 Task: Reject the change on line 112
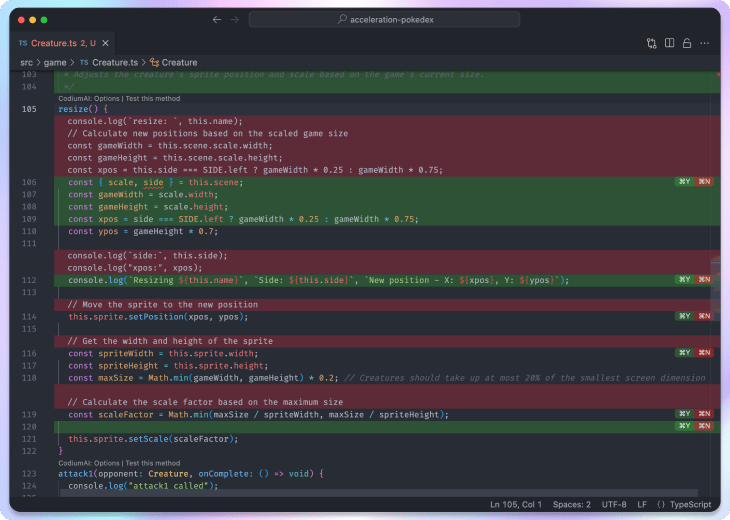pos(704,280)
